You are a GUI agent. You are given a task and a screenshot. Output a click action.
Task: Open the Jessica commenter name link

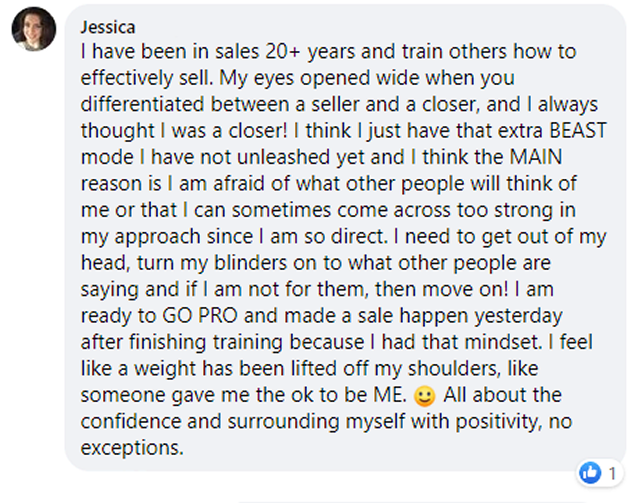click(x=108, y=27)
